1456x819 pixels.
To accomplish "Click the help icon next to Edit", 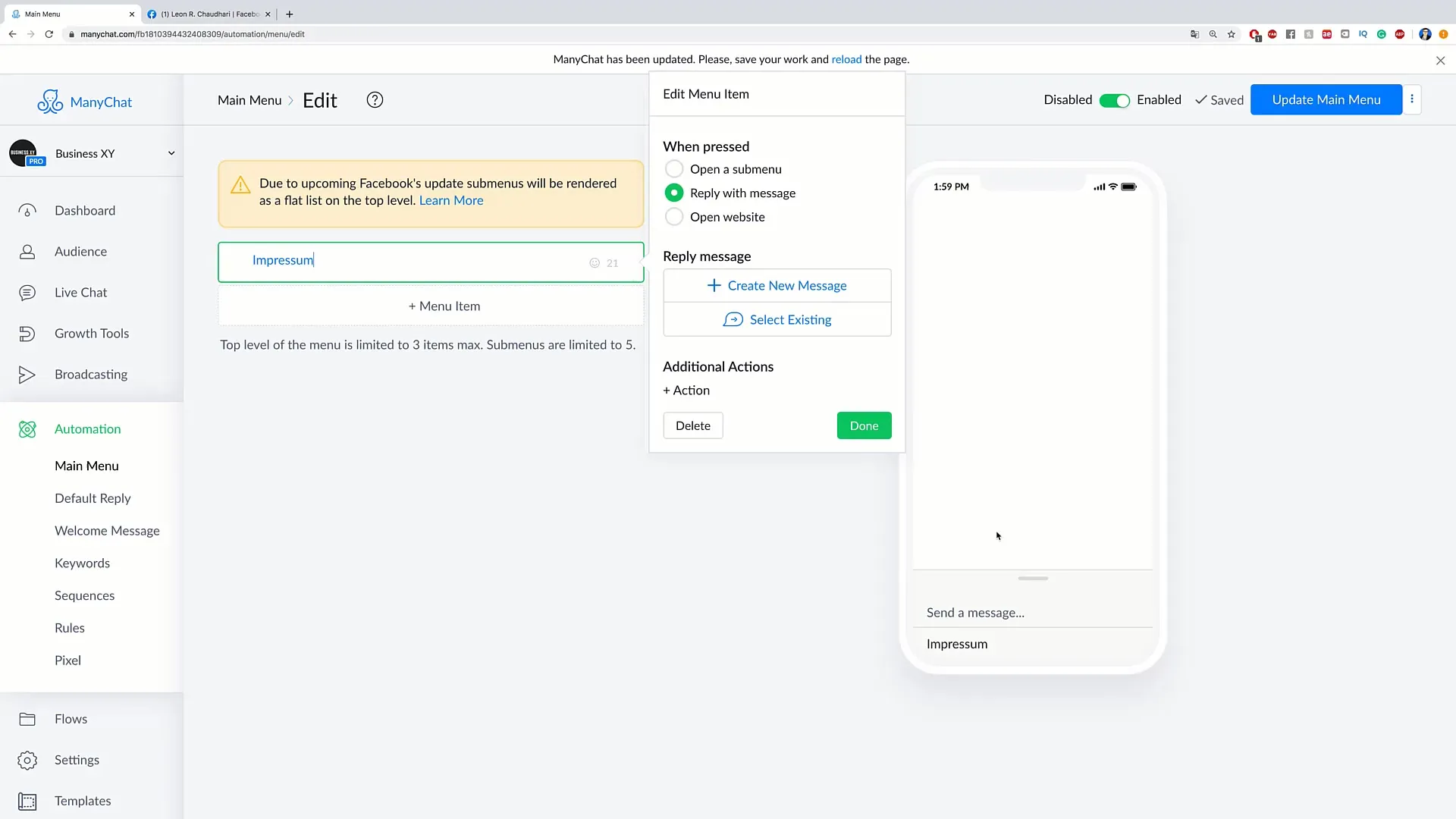I will (374, 99).
